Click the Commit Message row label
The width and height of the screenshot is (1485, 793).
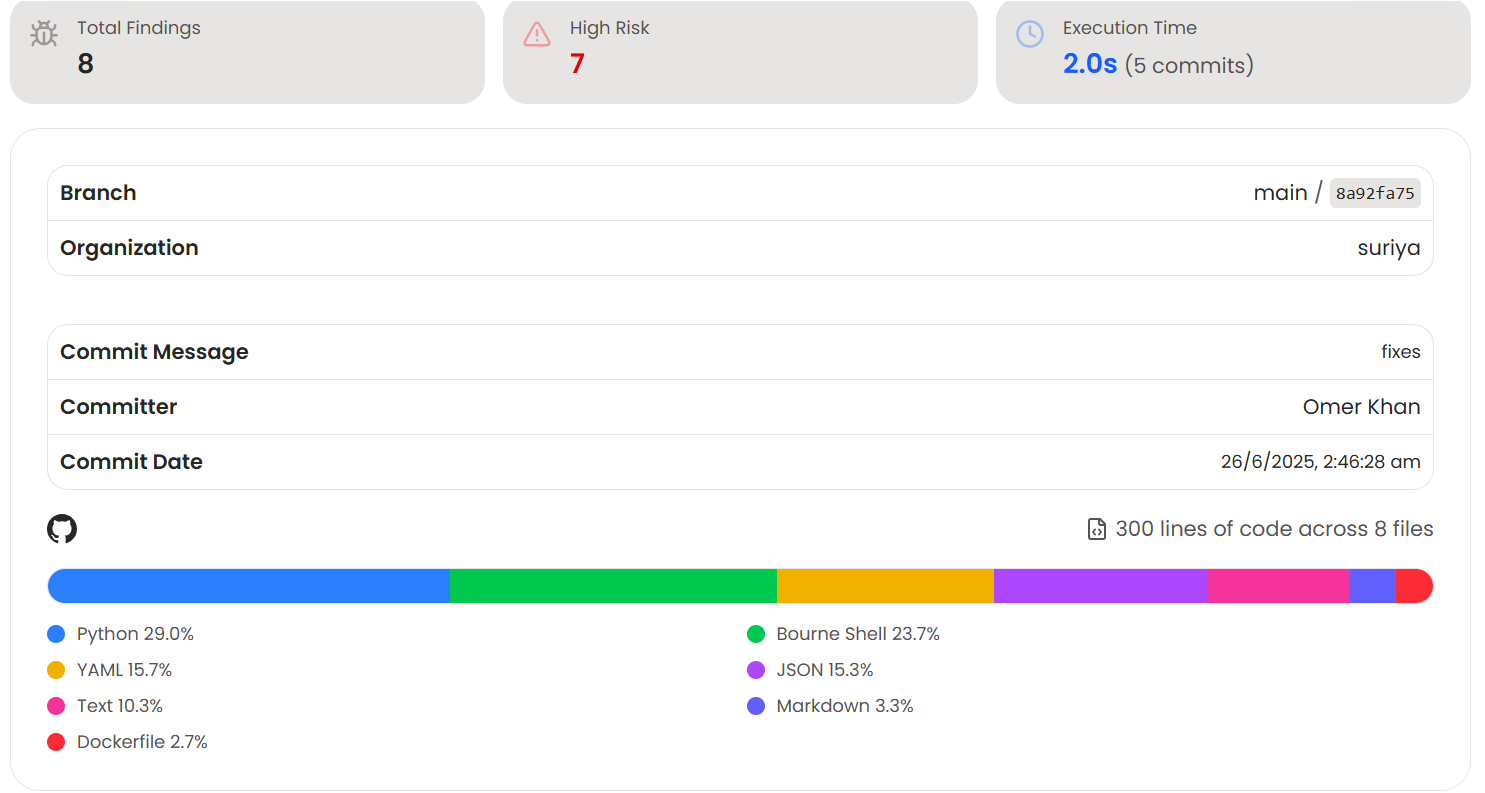click(x=154, y=352)
